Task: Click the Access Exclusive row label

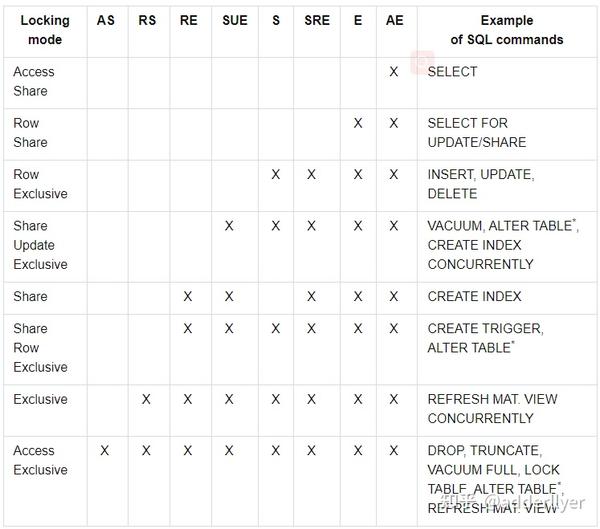Action: coord(40,460)
